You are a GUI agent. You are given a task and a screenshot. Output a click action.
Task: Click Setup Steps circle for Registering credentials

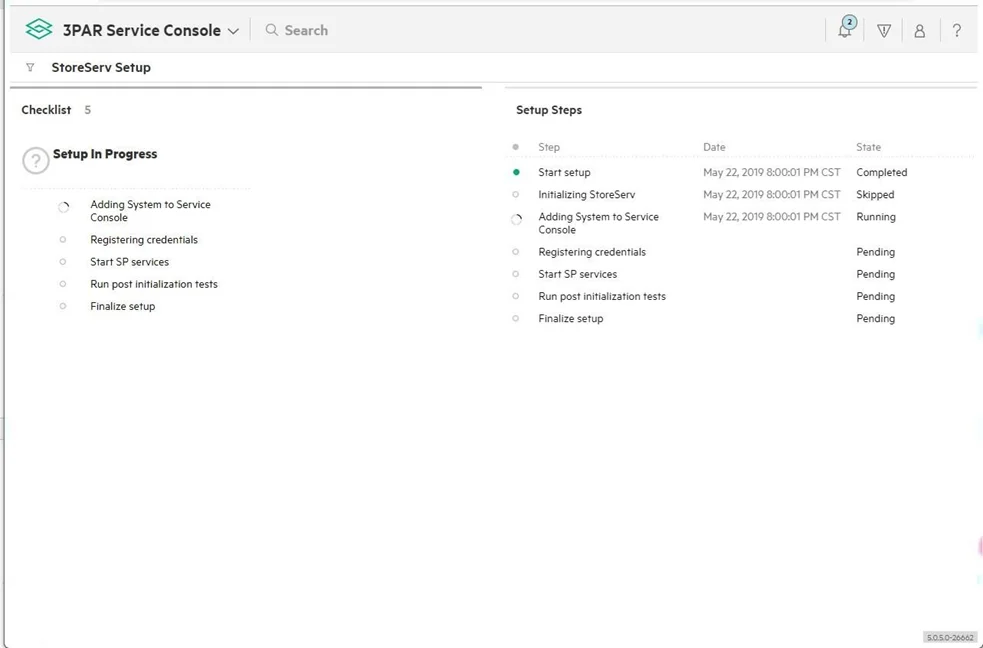click(516, 251)
